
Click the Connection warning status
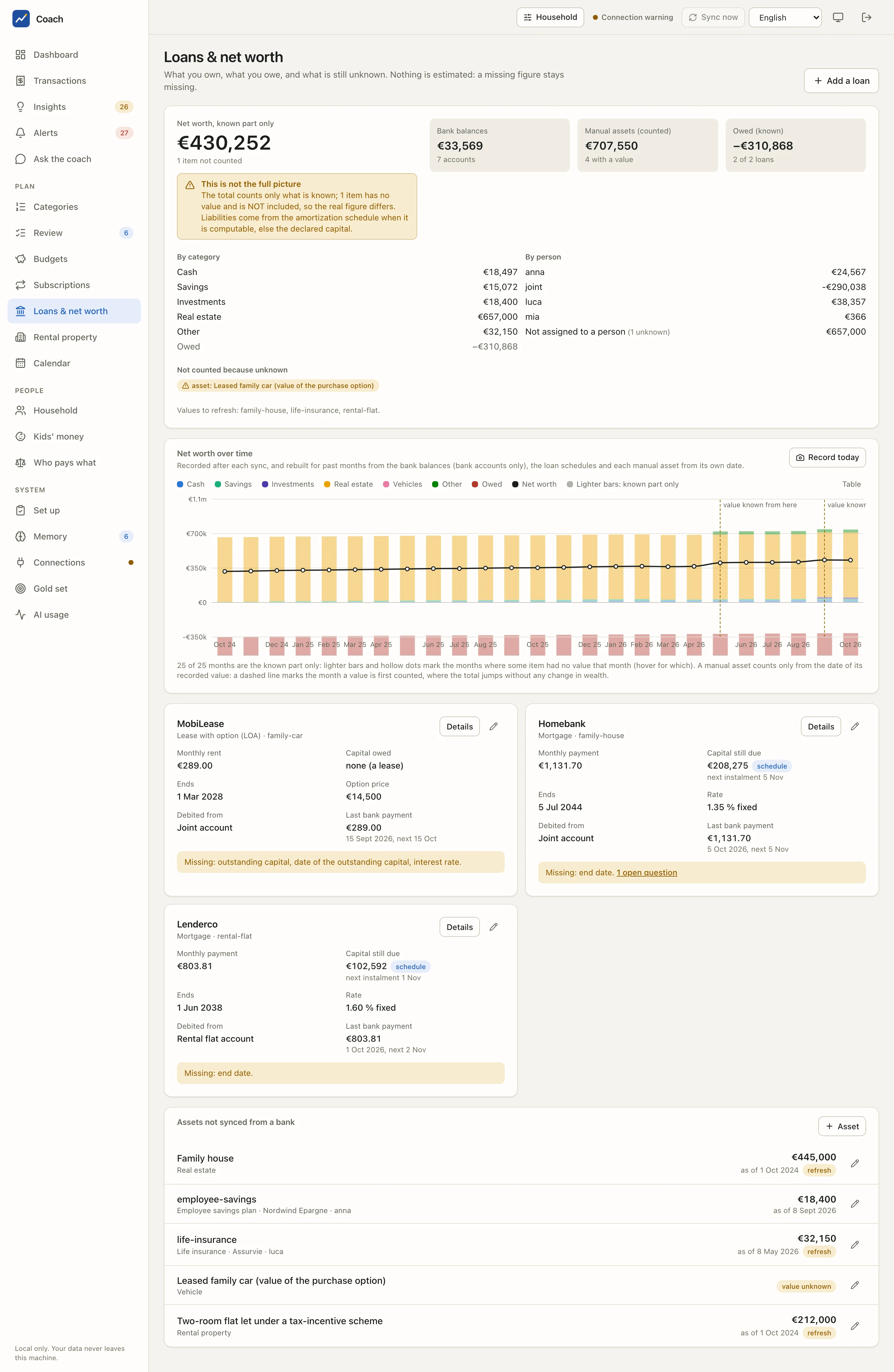(633, 17)
